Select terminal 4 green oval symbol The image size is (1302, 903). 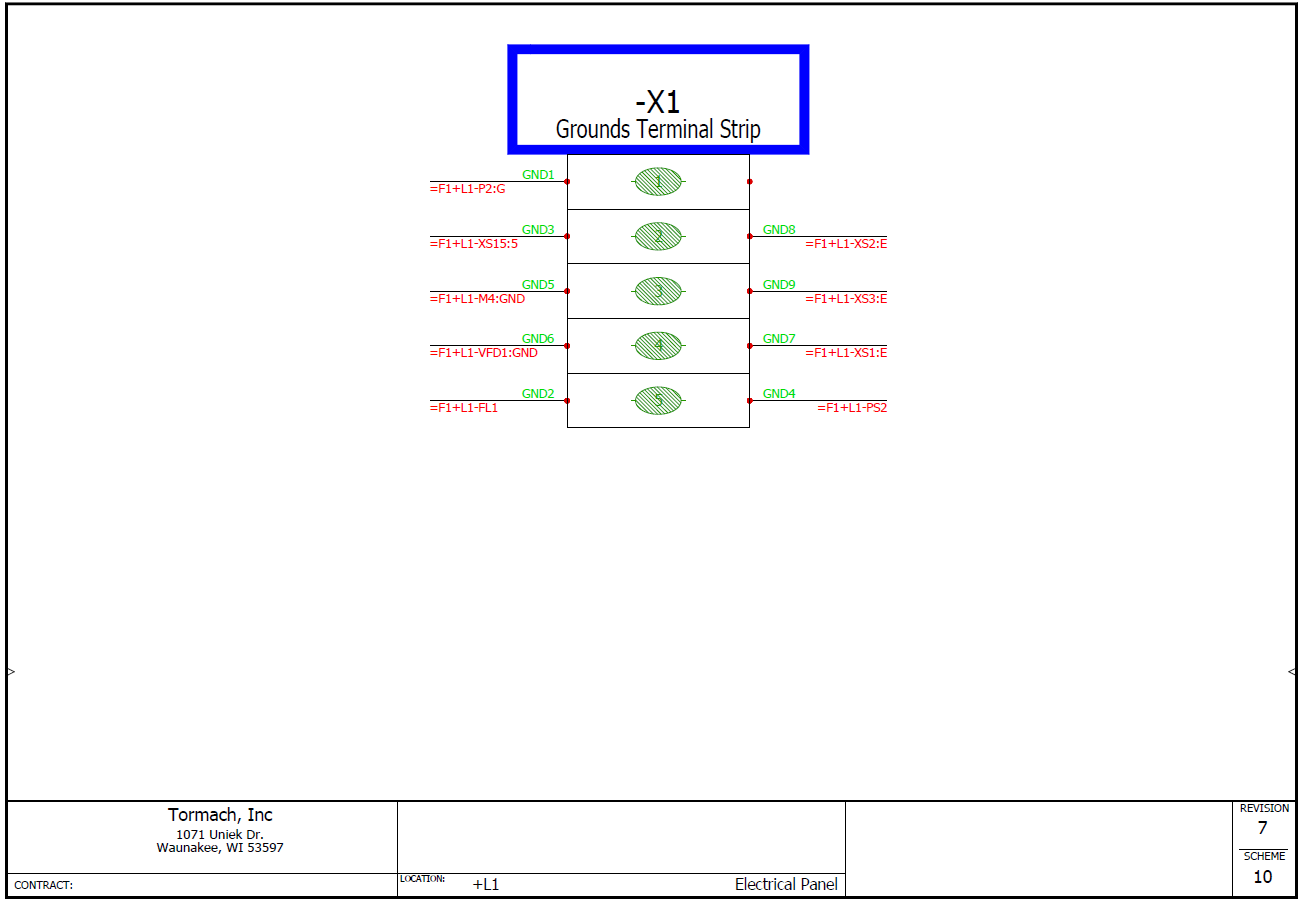pos(658,346)
